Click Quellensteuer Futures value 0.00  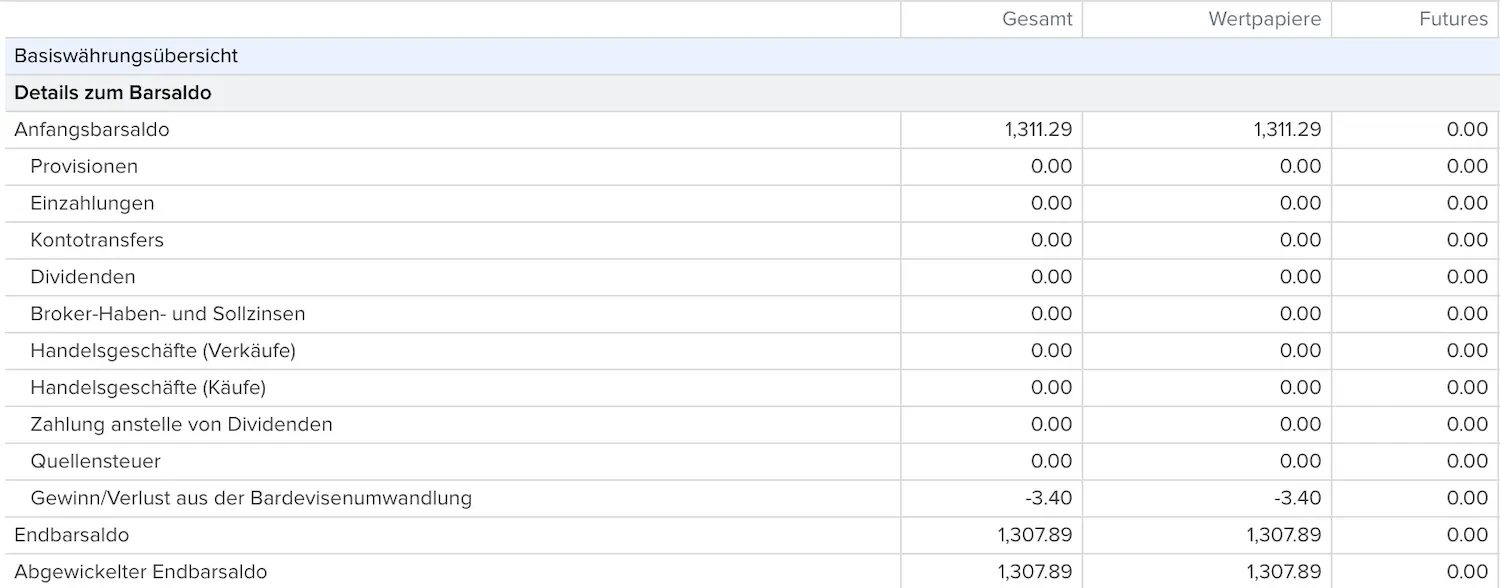1467,461
